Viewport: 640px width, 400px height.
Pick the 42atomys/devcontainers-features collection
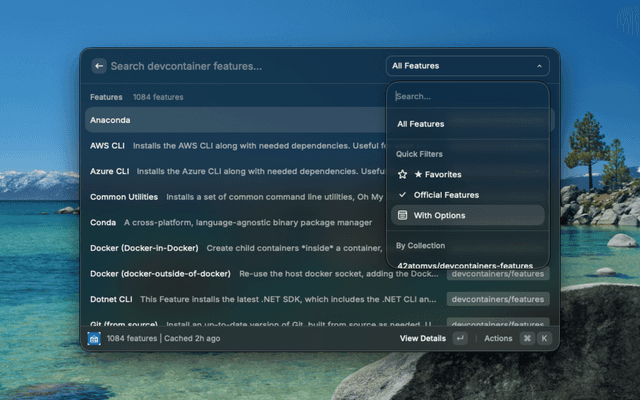(465, 265)
